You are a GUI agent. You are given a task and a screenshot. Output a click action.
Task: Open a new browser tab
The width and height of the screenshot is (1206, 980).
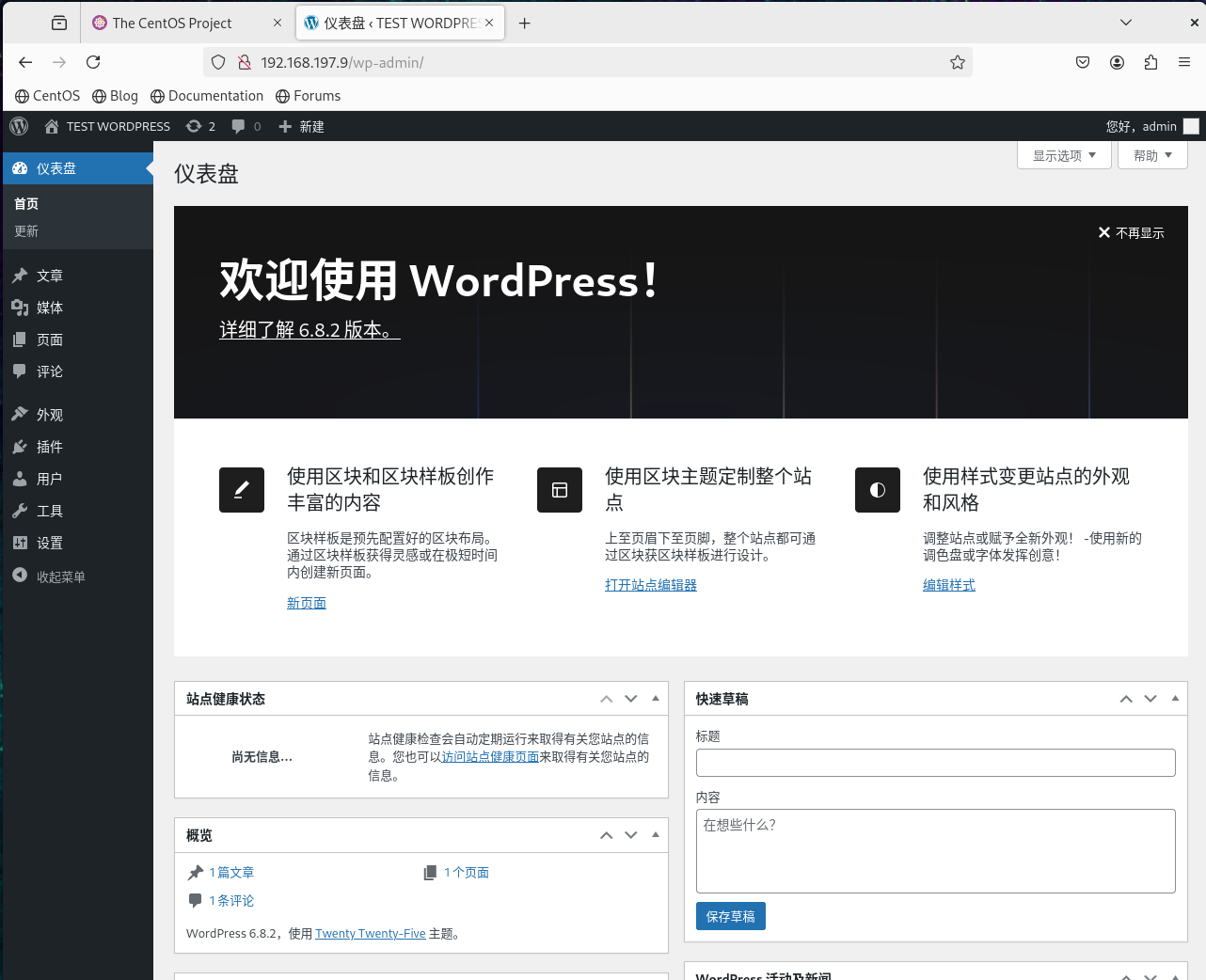click(525, 24)
